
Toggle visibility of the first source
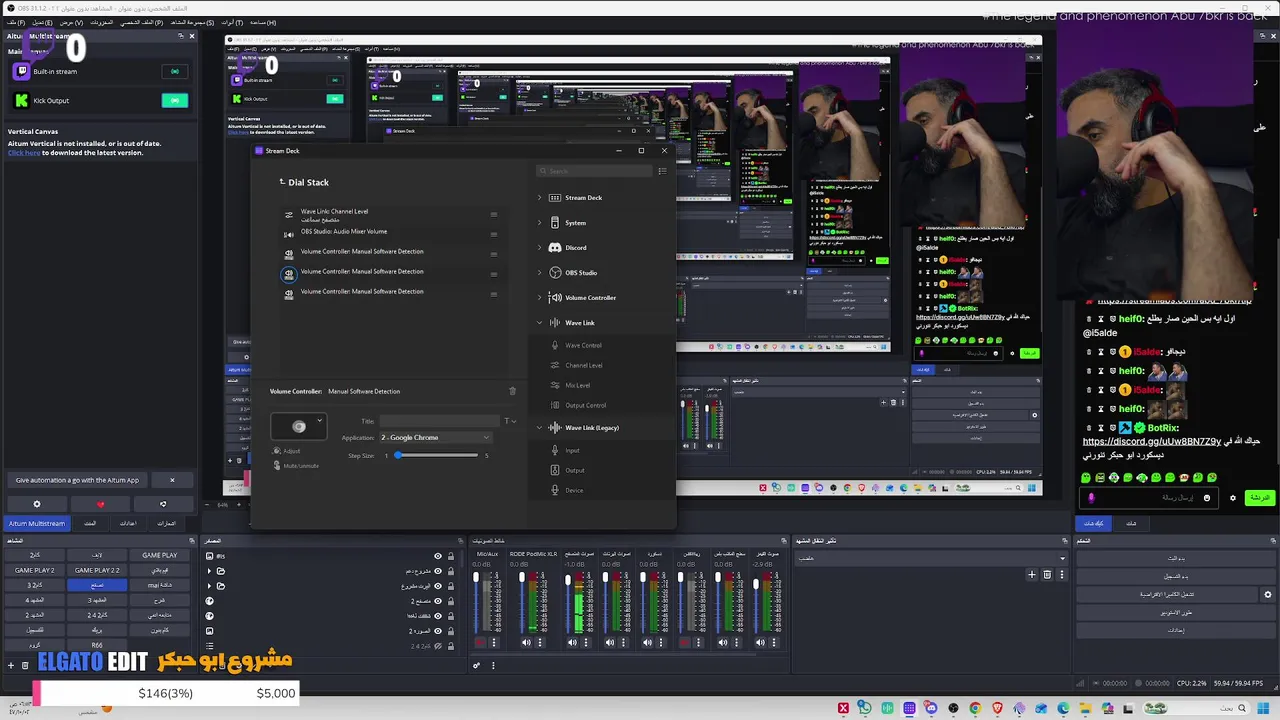coord(437,556)
